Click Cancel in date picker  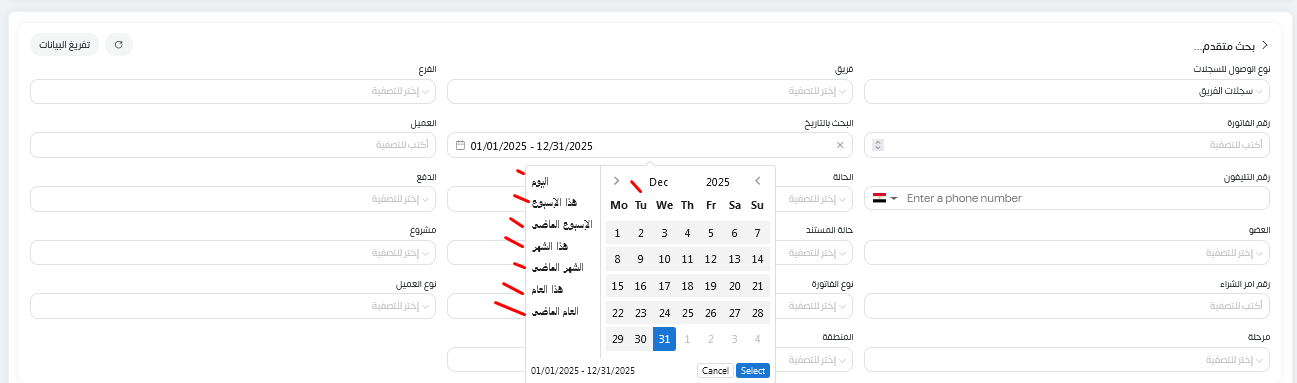tap(715, 370)
